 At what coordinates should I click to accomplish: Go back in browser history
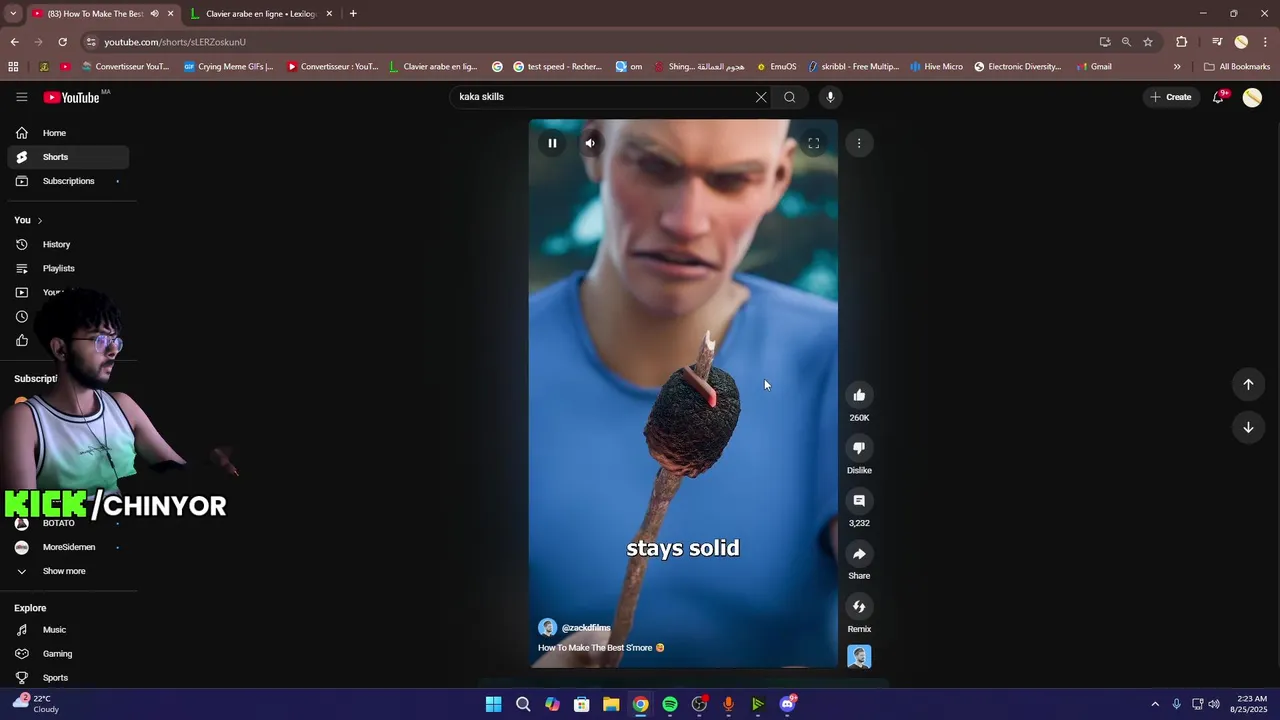point(14,42)
